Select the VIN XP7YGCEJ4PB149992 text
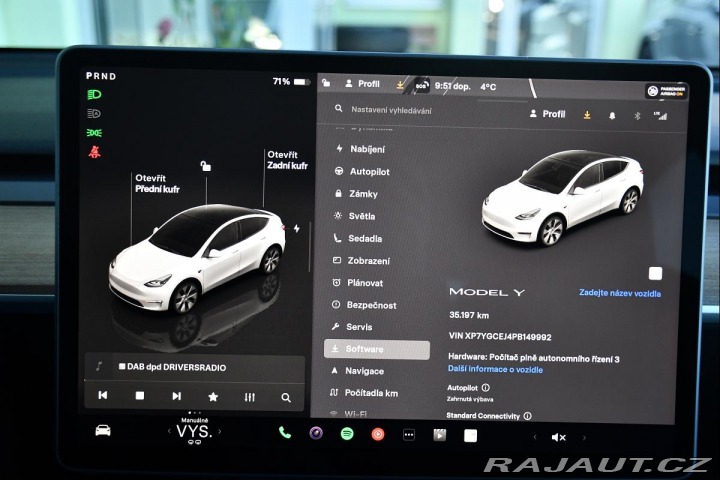 click(500, 337)
